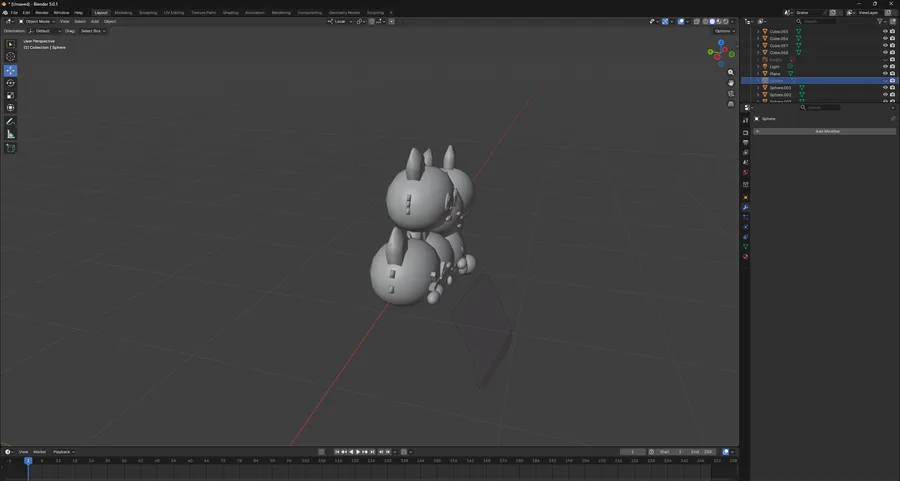Open the Local transform orientation dropdown
Image resolution: width=900 pixels, height=481 pixels.
(x=339, y=21)
